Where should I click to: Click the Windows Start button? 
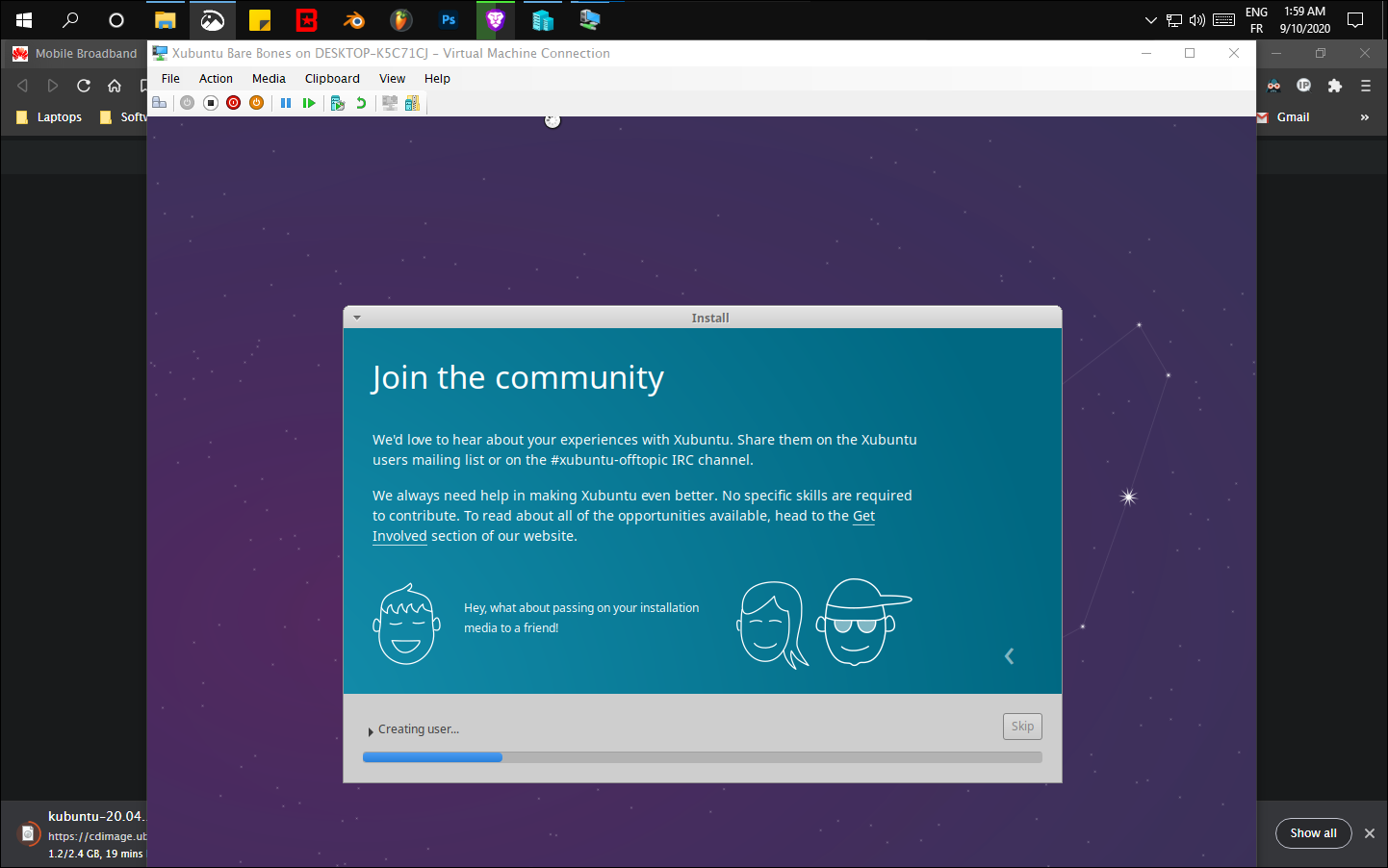(x=24, y=20)
